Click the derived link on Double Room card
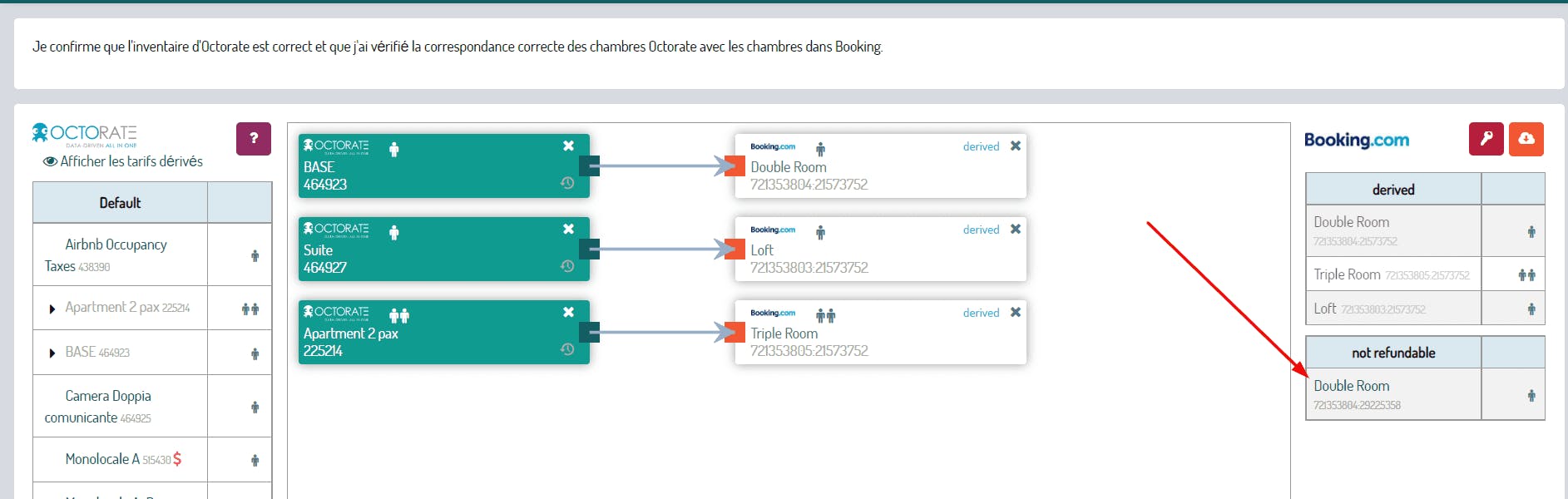Screen dimensions: 1568x499 click(982, 146)
